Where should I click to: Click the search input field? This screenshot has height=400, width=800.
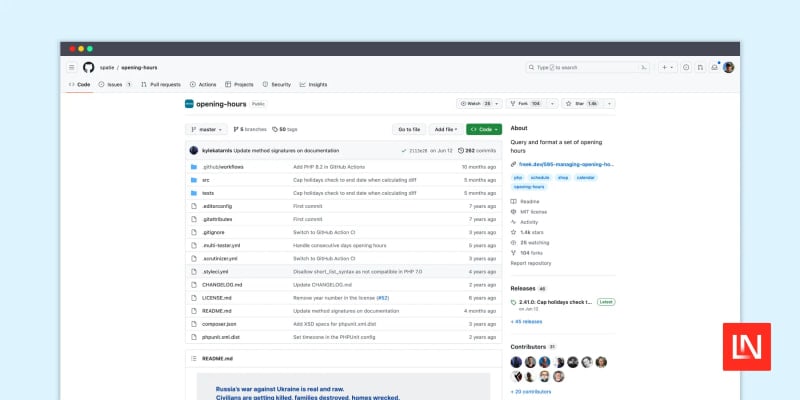585,67
